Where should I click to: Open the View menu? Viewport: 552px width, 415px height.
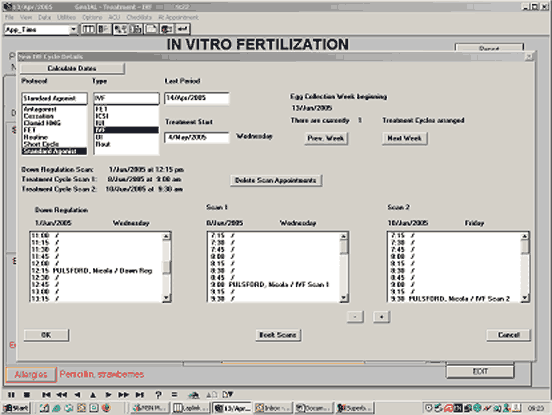pos(26,17)
